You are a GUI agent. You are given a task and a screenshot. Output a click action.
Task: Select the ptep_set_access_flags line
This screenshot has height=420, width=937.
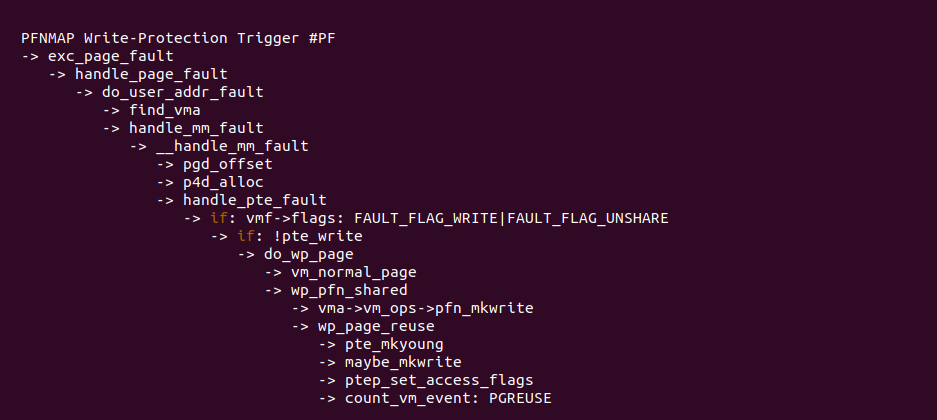[x=439, y=380]
